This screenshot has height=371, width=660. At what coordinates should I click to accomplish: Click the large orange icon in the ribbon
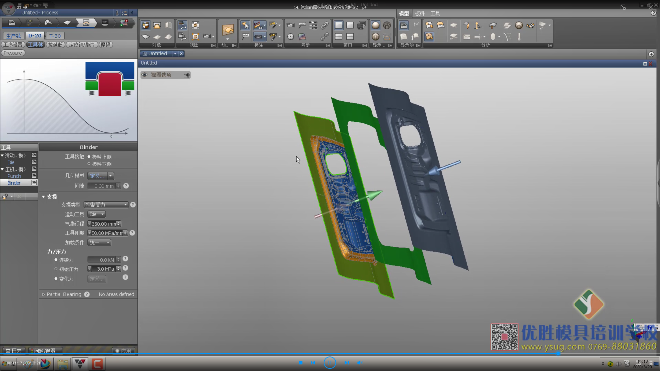[228, 29]
